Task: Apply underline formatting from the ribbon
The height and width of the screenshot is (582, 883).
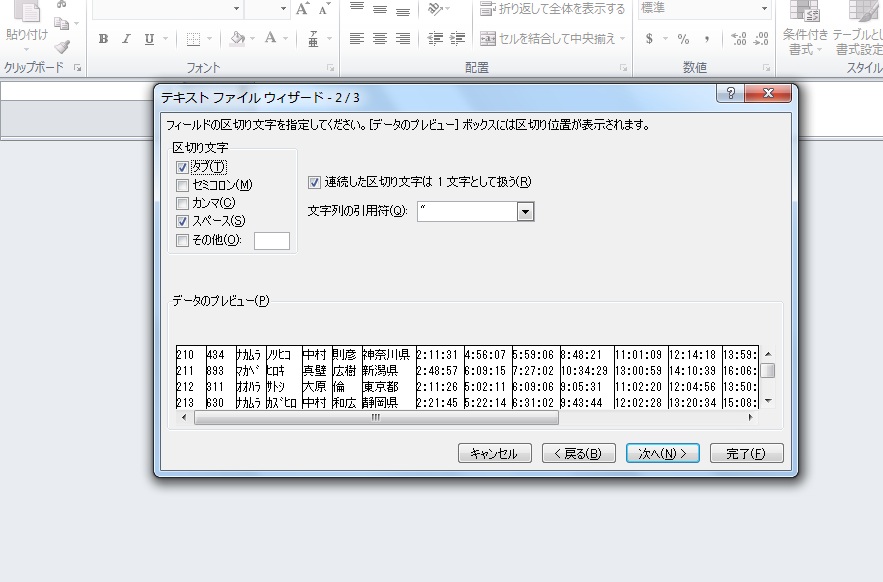Action: [x=149, y=39]
